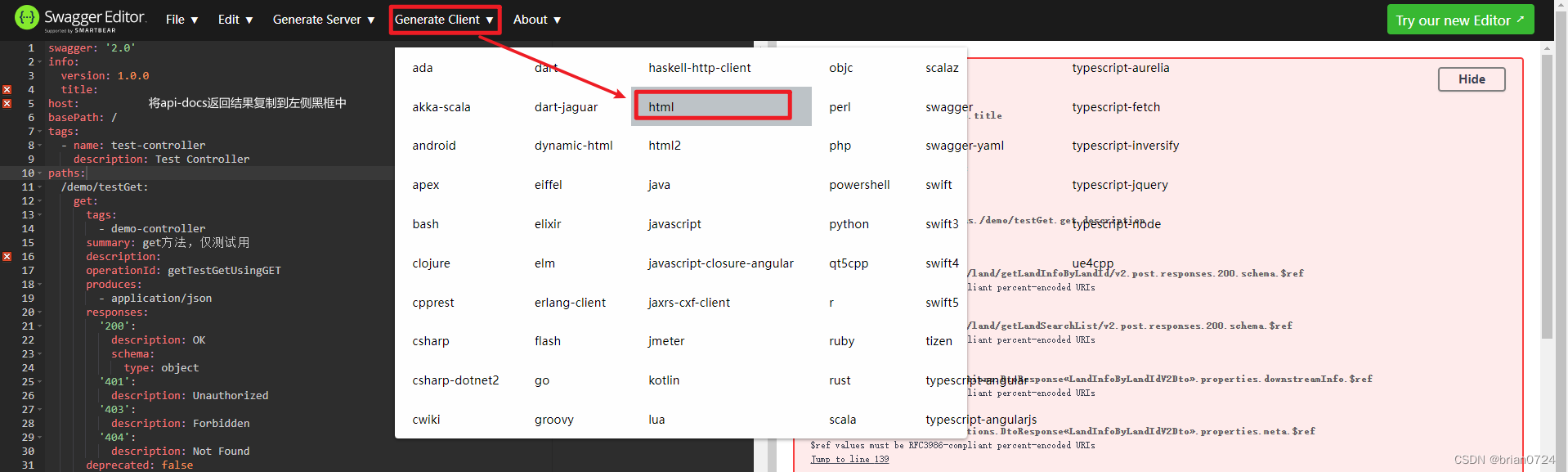The width and height of the screenshot is (1568, 472).
Task: Pick typescript-fetch generator
Action: tap(1116, 107)
